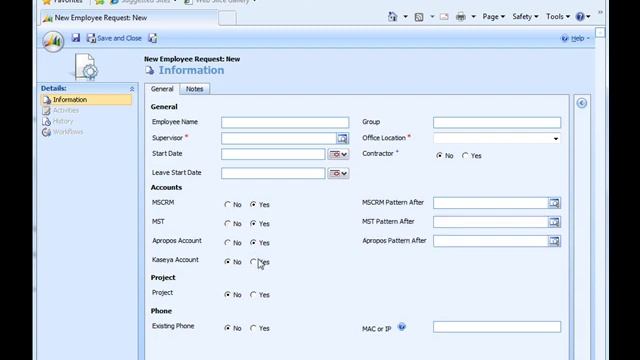Click the RSS feeds icon
Image resolution: width=640 pixels, height=360 pixels.
click(419, 17)
